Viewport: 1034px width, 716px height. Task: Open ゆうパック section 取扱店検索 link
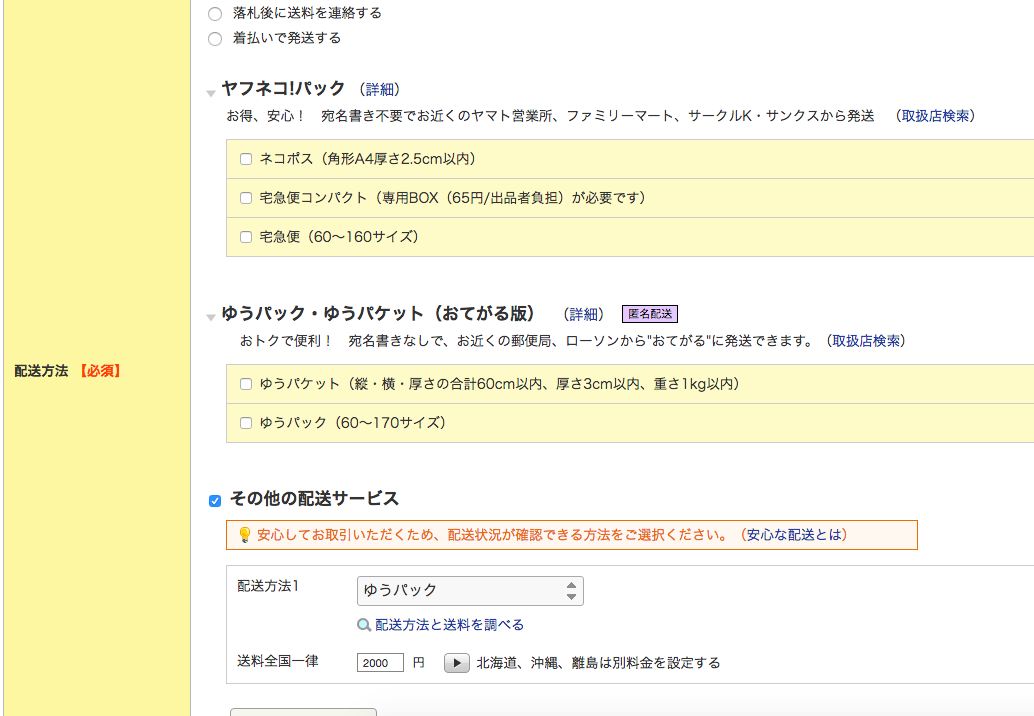pos(866,341)
